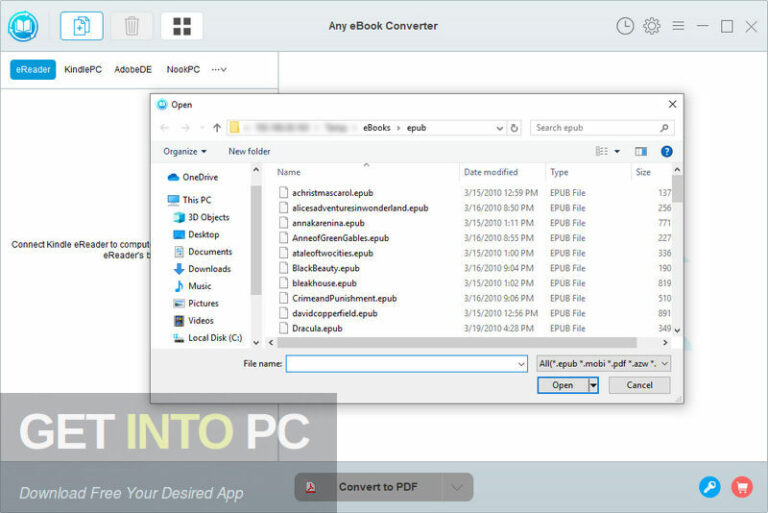This screenshot has width=768, height=513.
Task: Switch to grid view icon
Action: (x=182, y=26)
